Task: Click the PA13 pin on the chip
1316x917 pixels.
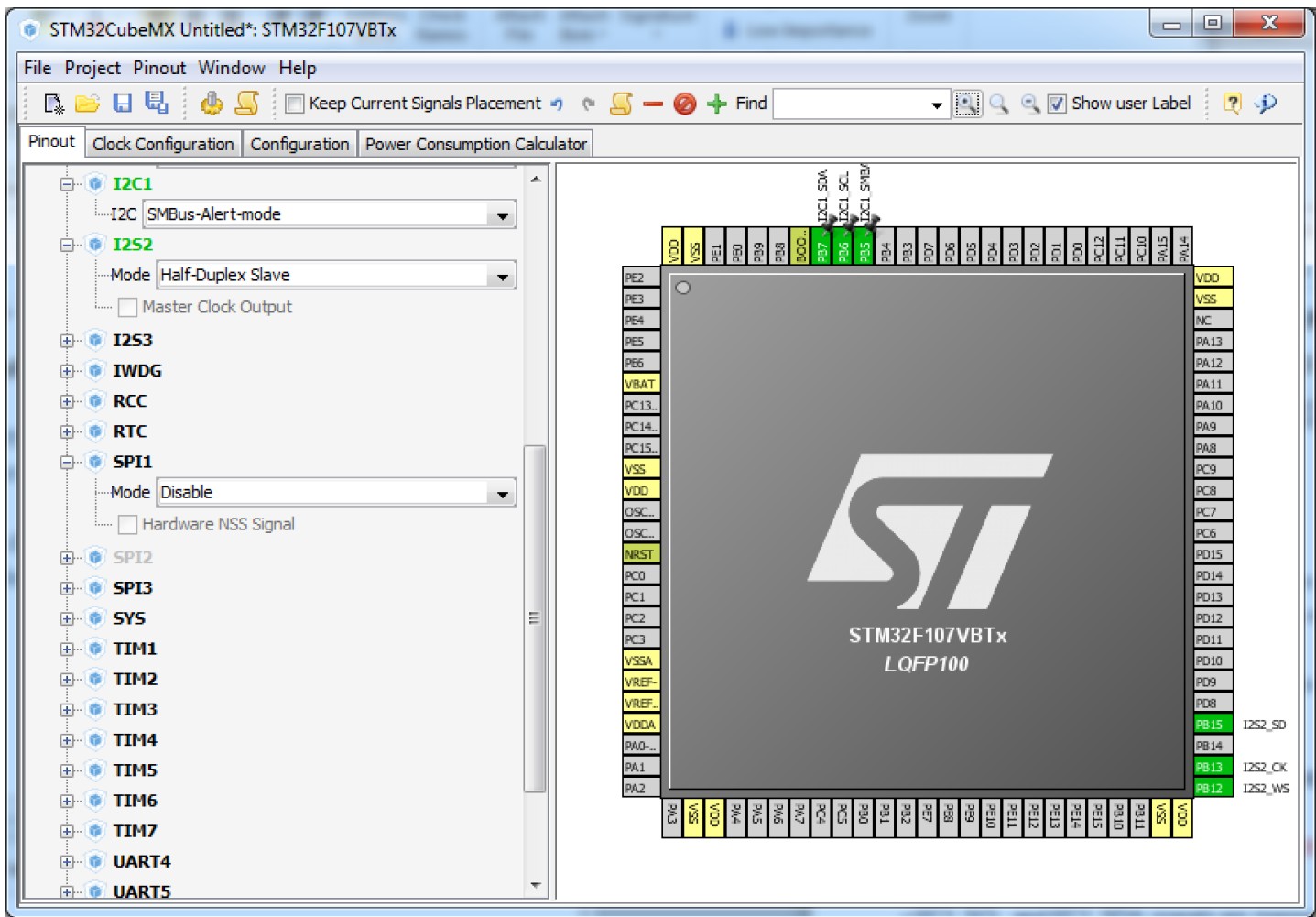Action: [1213, 342]
